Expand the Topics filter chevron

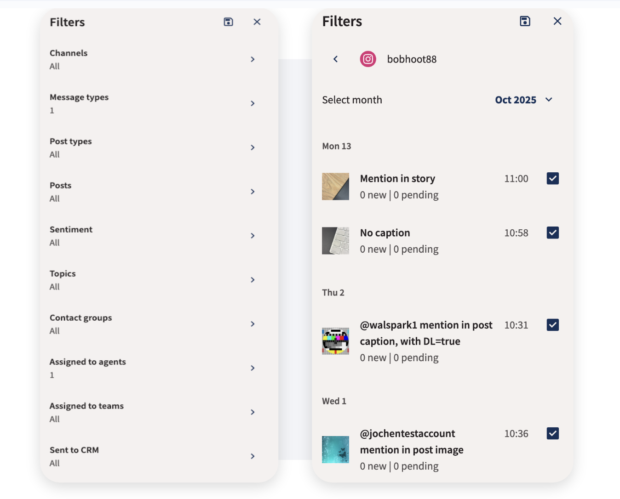[x=253, y=280]
